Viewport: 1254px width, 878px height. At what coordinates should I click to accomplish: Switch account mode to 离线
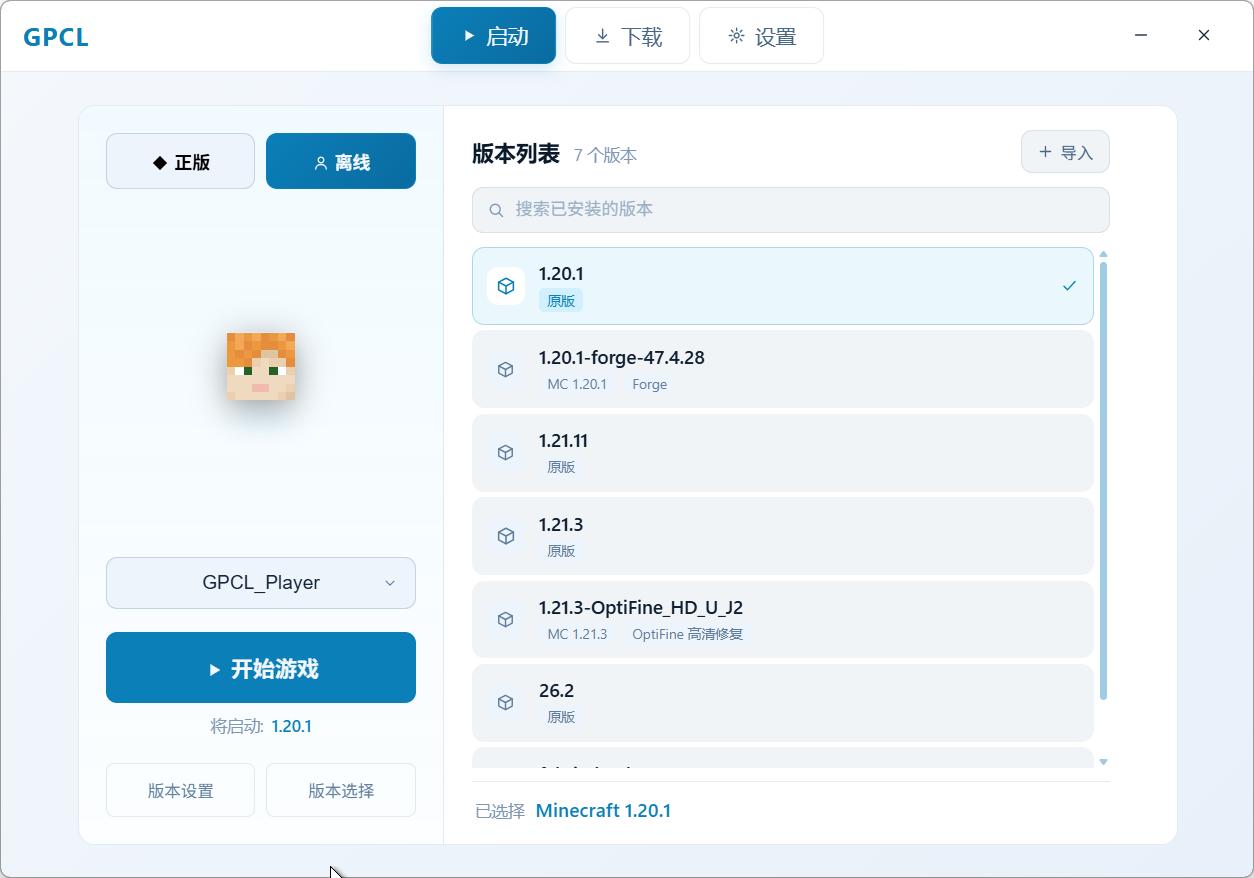(341, 161)
